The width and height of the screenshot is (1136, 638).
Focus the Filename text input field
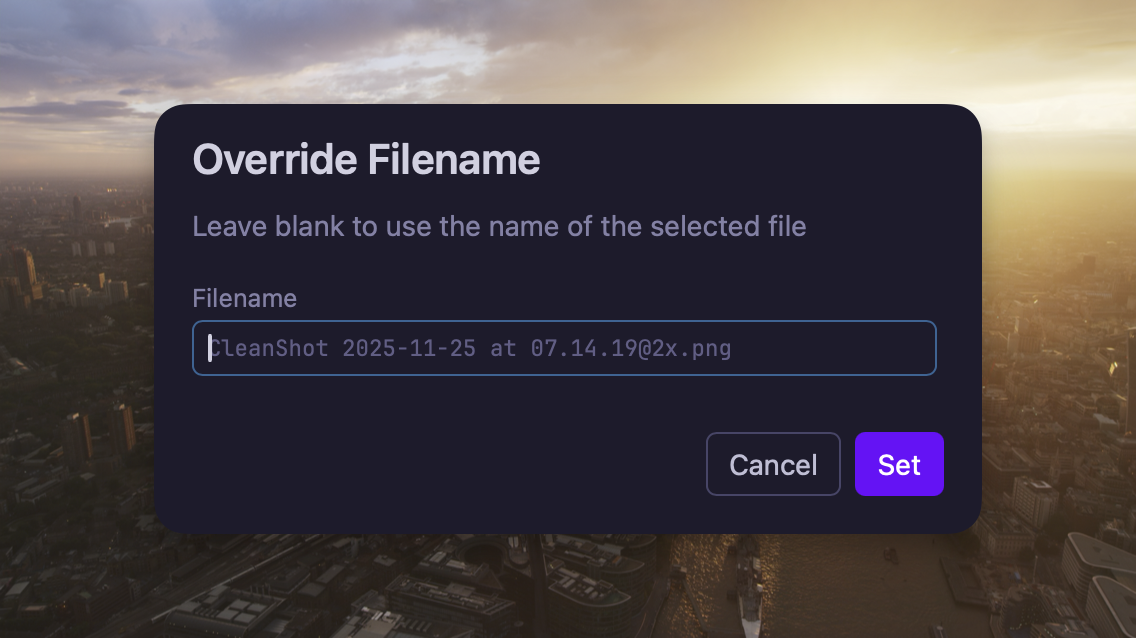564,348
